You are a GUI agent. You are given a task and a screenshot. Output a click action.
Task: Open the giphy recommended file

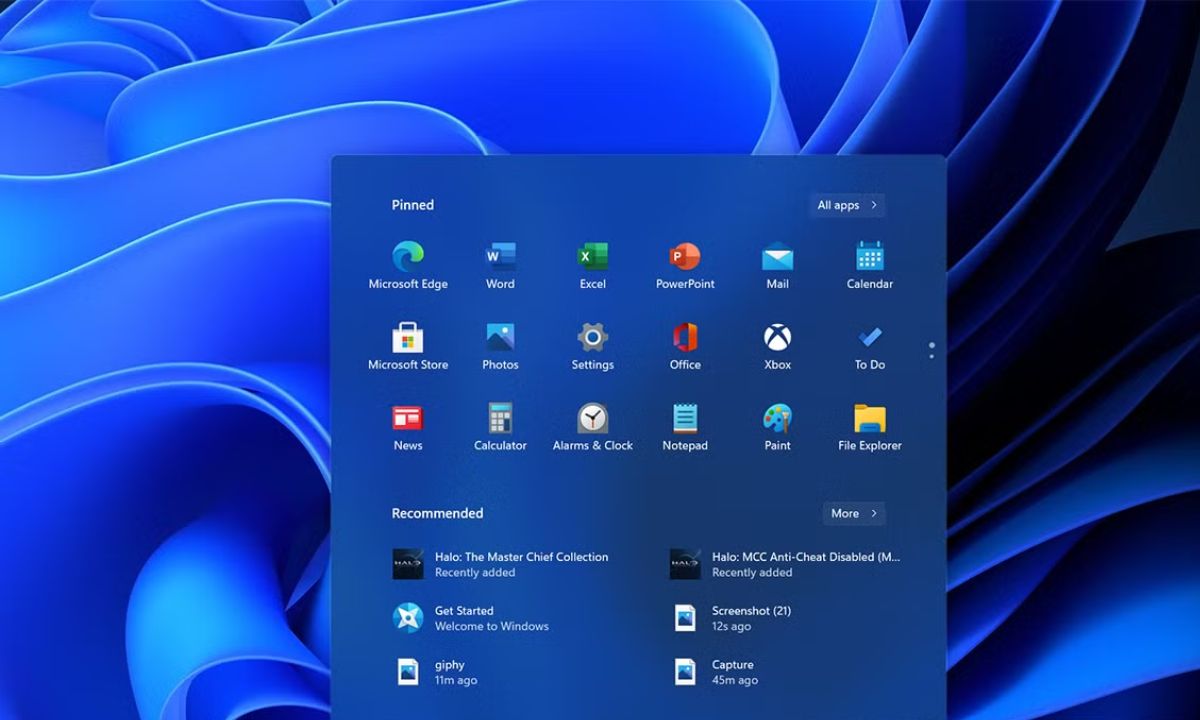(435, 672)
